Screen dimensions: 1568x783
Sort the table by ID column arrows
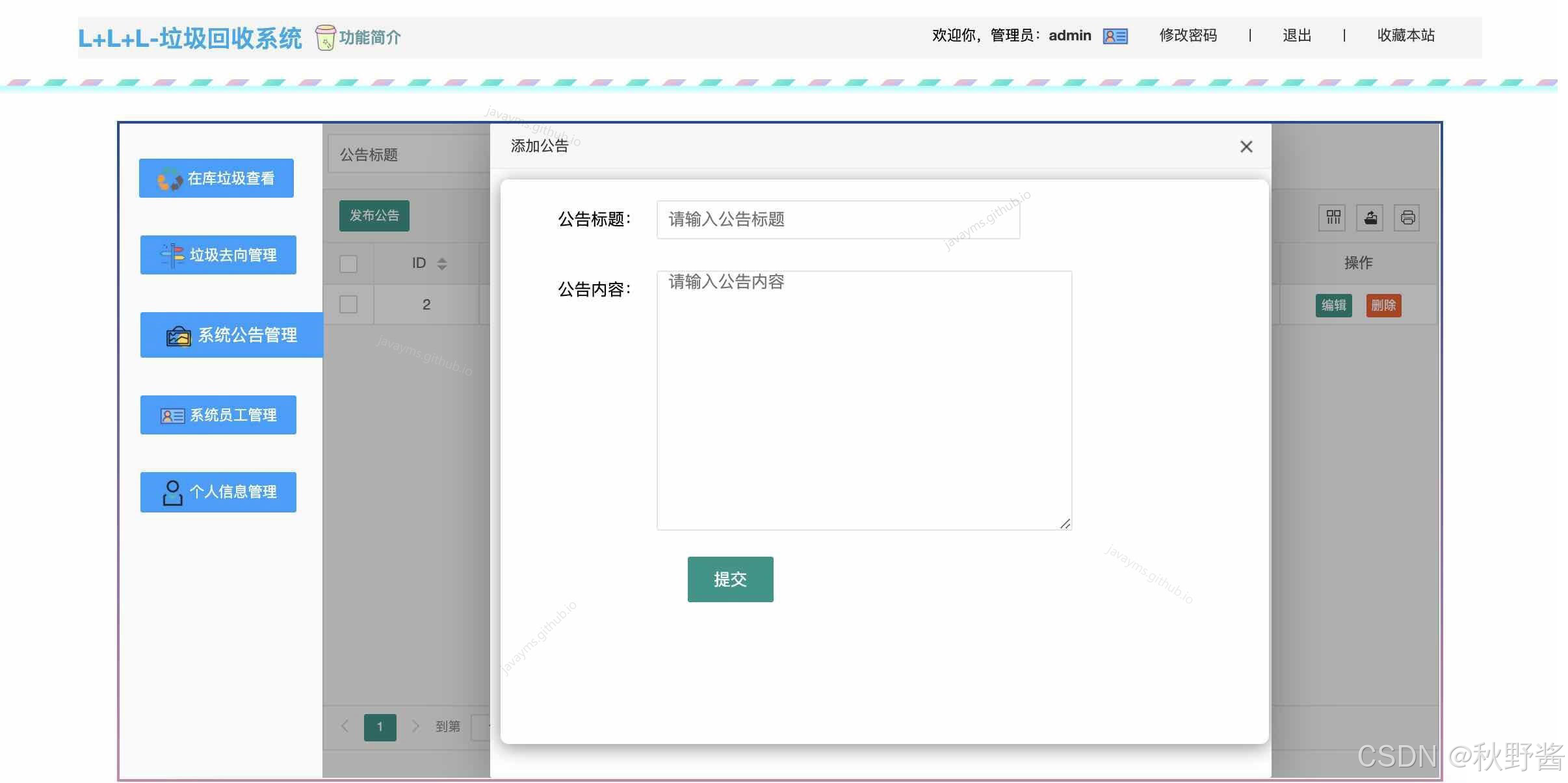click(442, 263)
